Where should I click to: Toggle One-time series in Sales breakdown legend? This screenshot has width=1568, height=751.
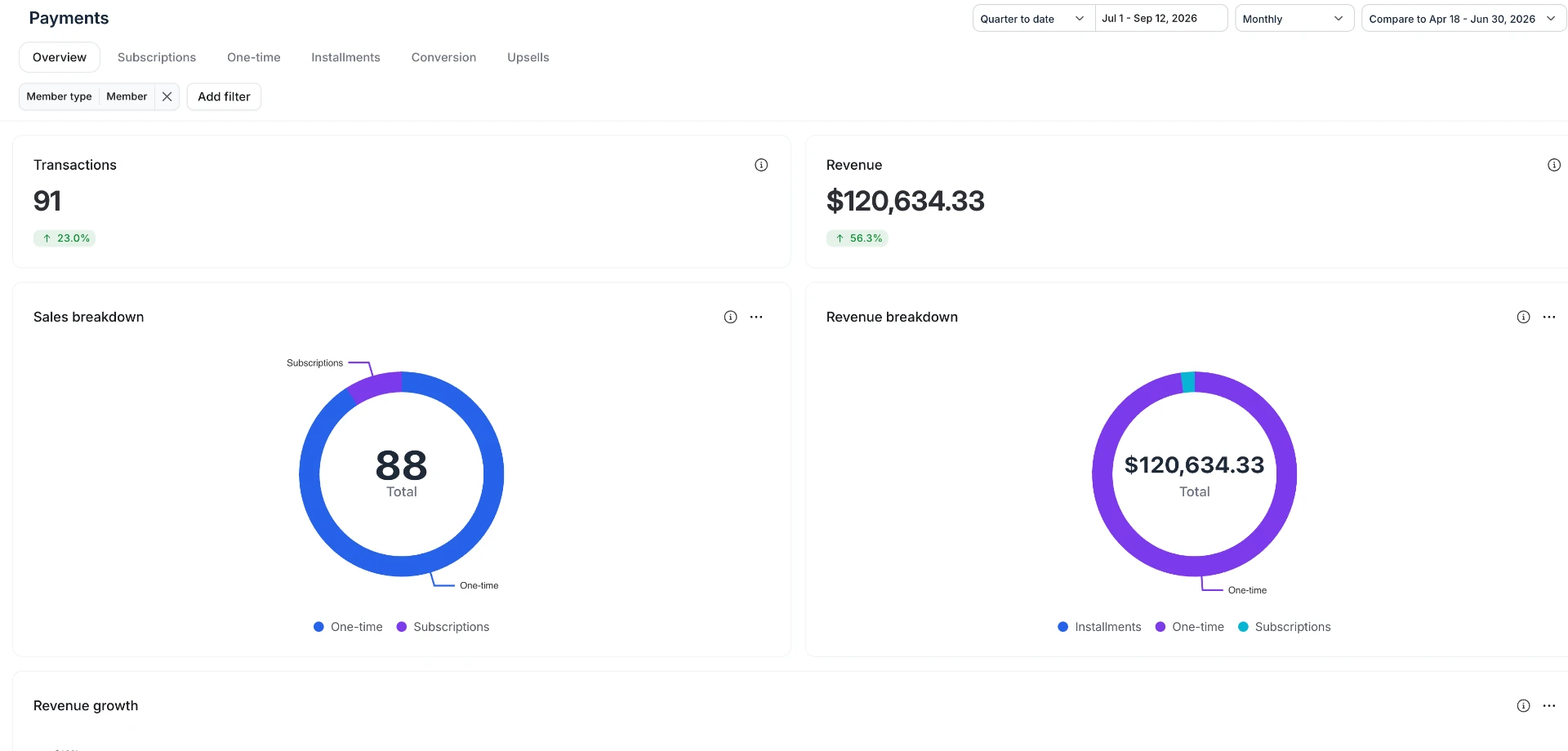[348, 627]
